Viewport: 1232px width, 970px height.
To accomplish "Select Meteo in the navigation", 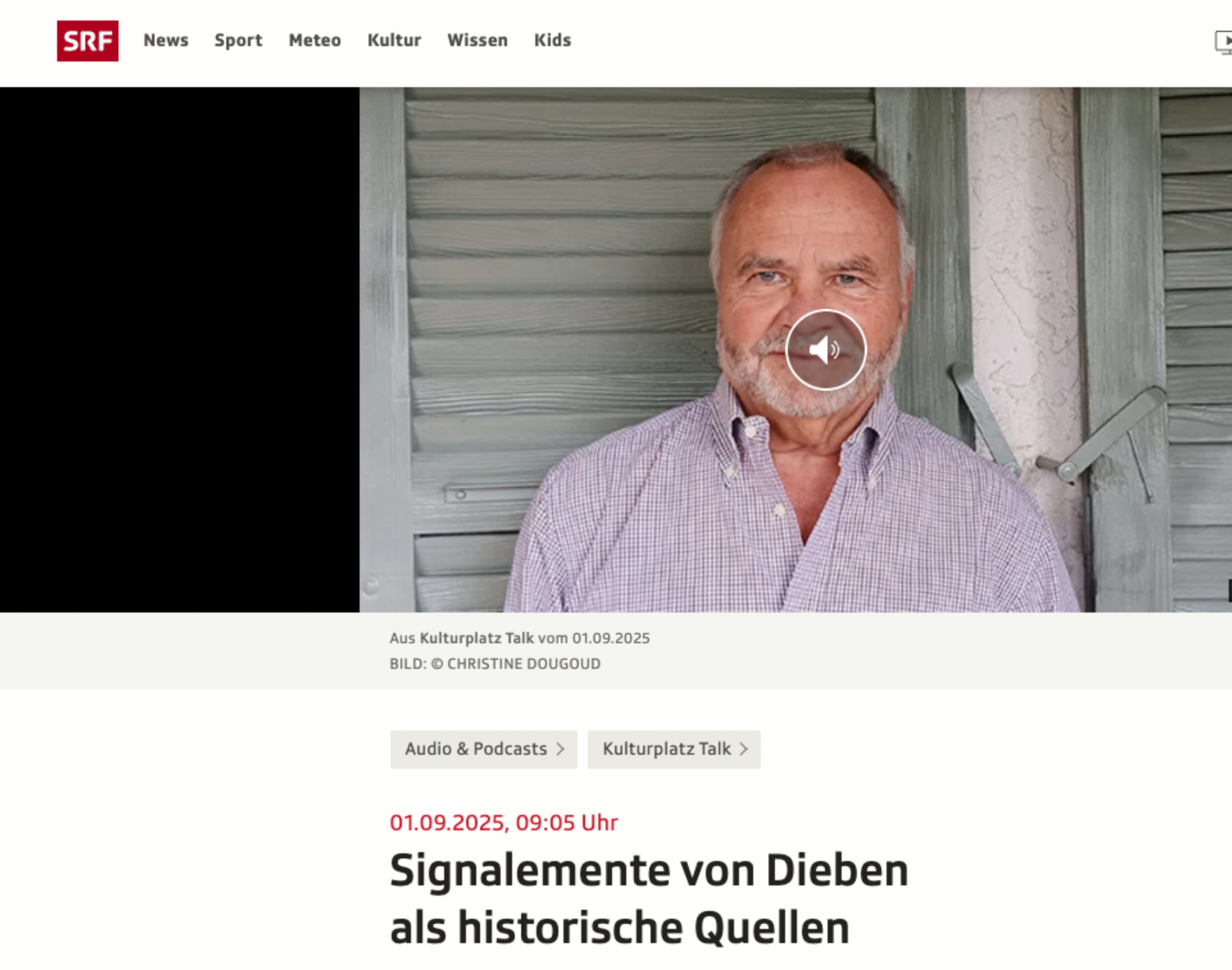I will (x=315, y=40).
